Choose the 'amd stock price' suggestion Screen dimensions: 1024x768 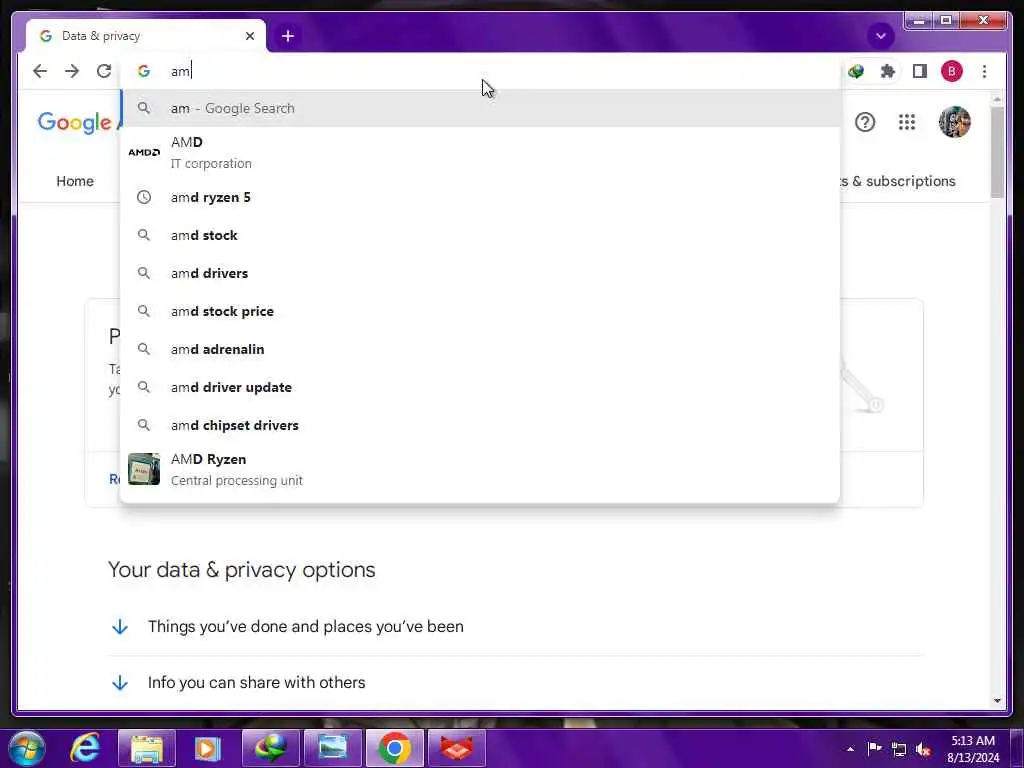[x=480, y=312]
